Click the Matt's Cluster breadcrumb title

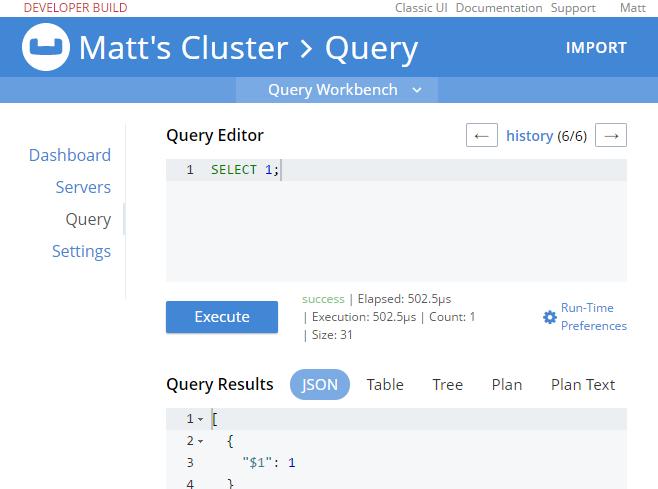click(x=183, y=48)
